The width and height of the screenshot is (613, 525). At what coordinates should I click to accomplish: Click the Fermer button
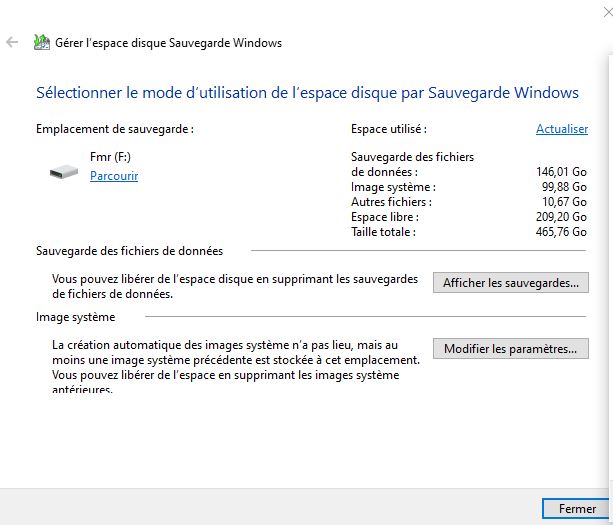tap(577, 509)
